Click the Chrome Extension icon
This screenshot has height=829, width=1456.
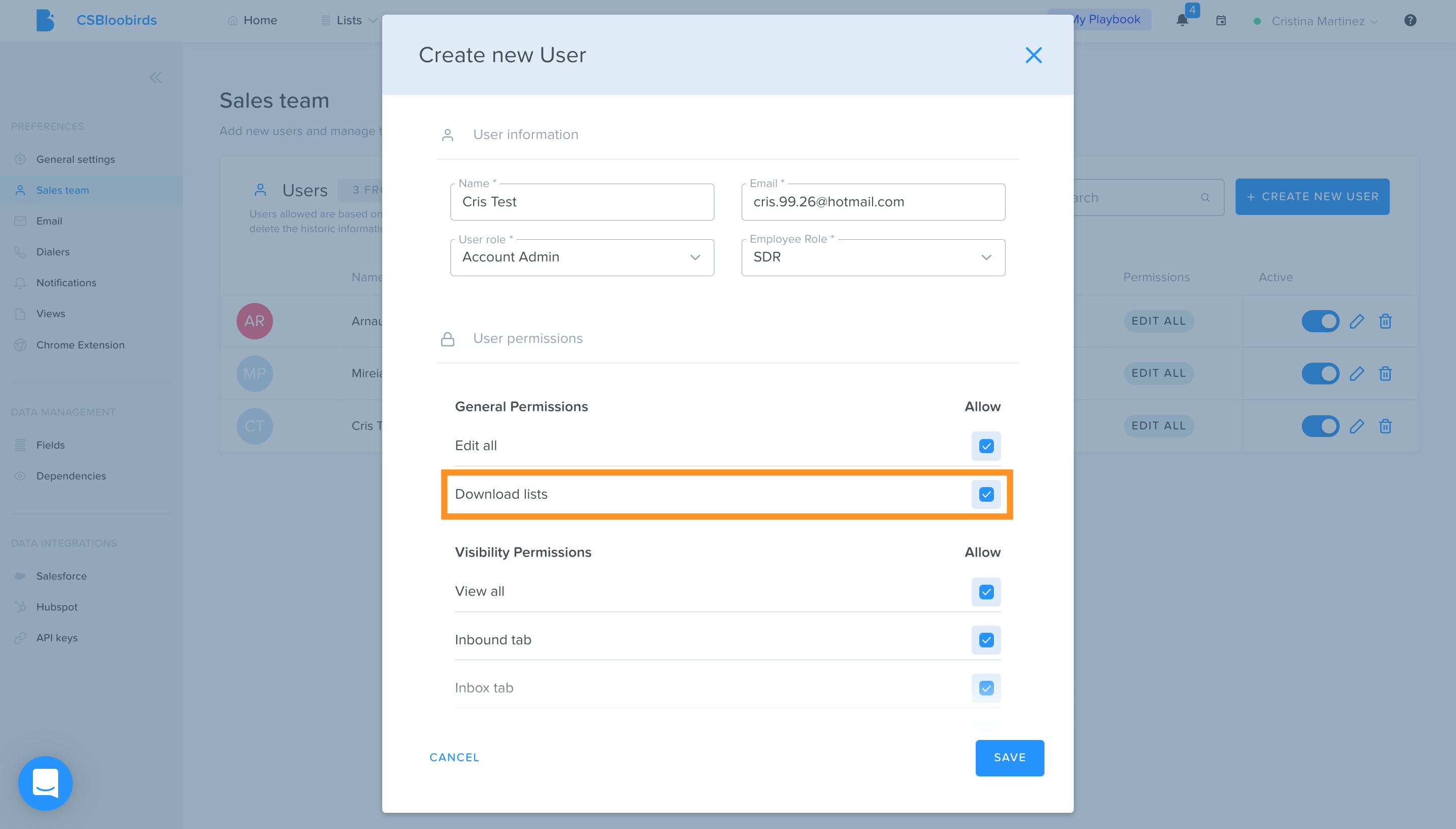coord(20,344)
